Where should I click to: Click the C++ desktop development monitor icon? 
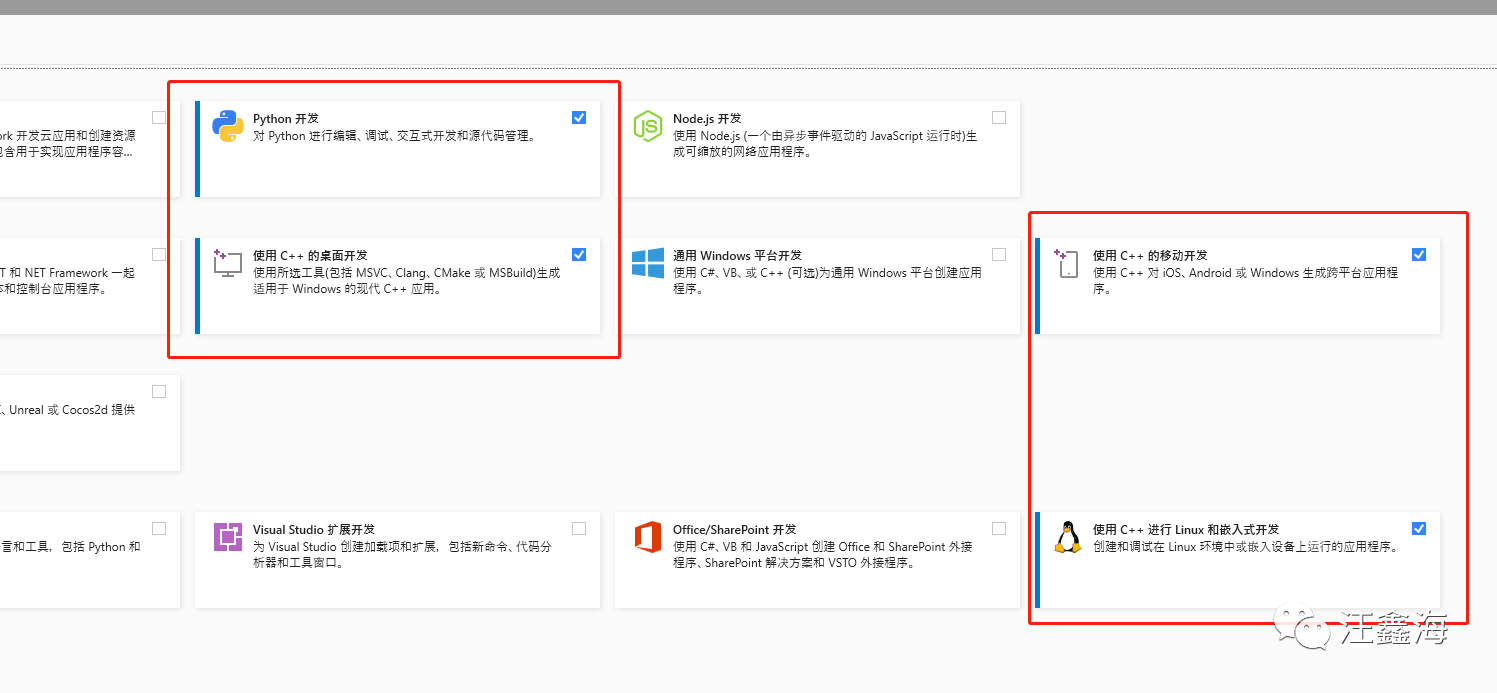tap(228, 263)
